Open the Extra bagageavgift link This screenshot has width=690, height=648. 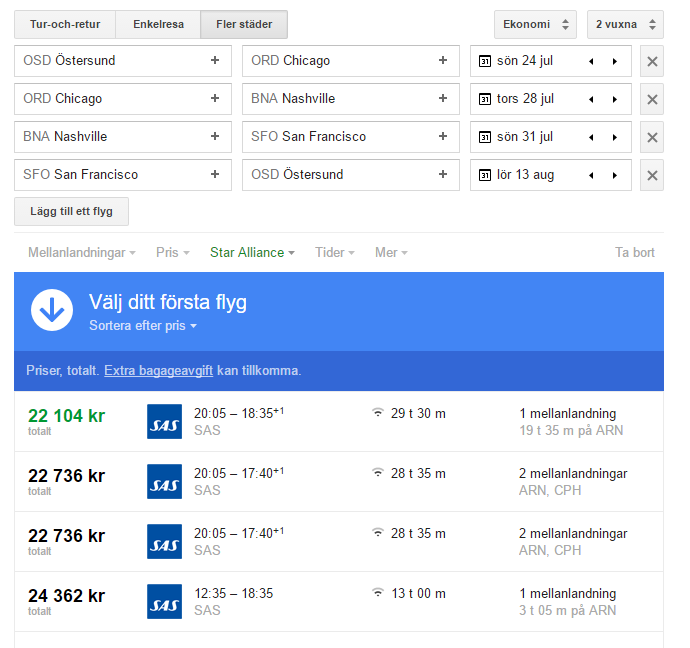[158, 371]
